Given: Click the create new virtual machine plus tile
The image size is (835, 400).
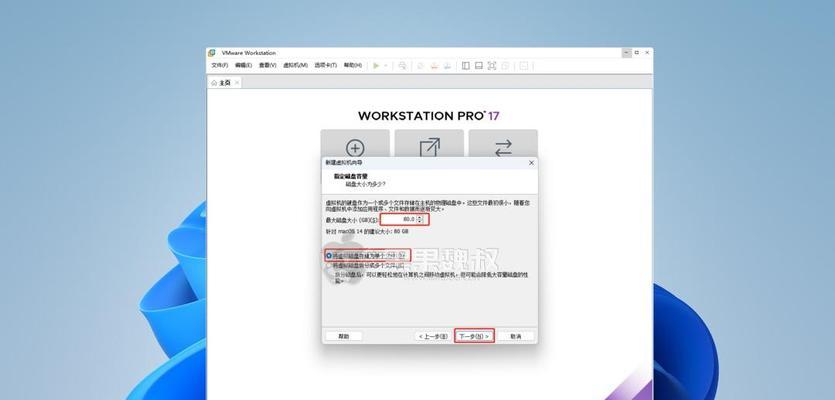Looking at the screenshot, I should point(355,148).
